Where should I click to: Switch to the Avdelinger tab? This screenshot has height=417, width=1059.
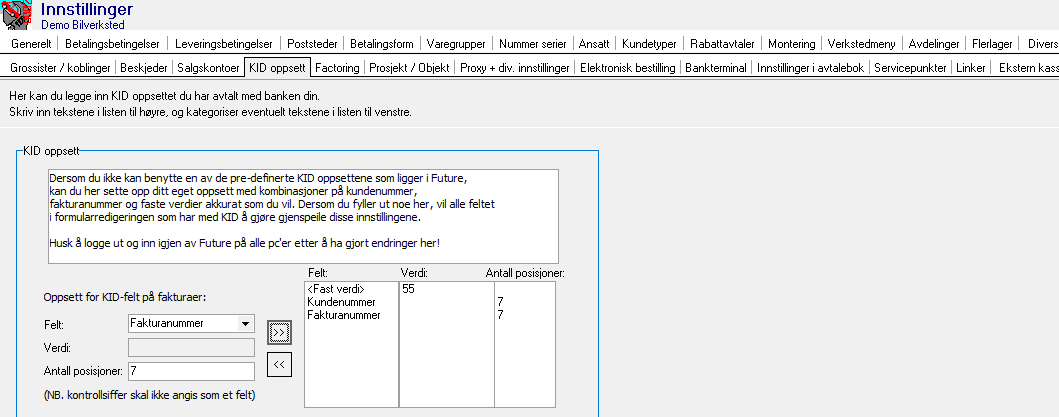coord(934,44)
